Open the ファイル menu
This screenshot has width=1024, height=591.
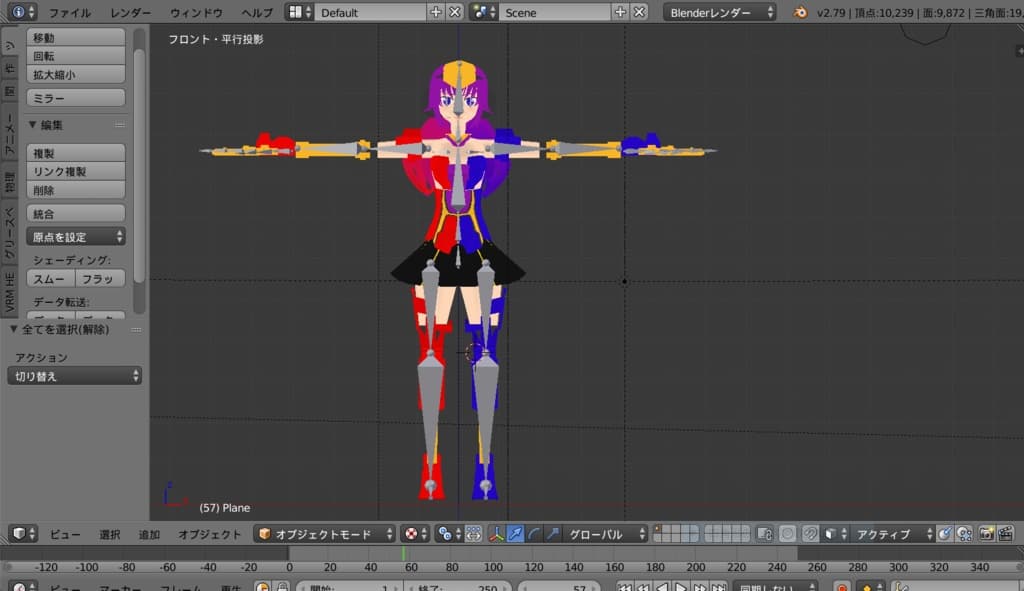pyautogui.click(x=69, y=13)
